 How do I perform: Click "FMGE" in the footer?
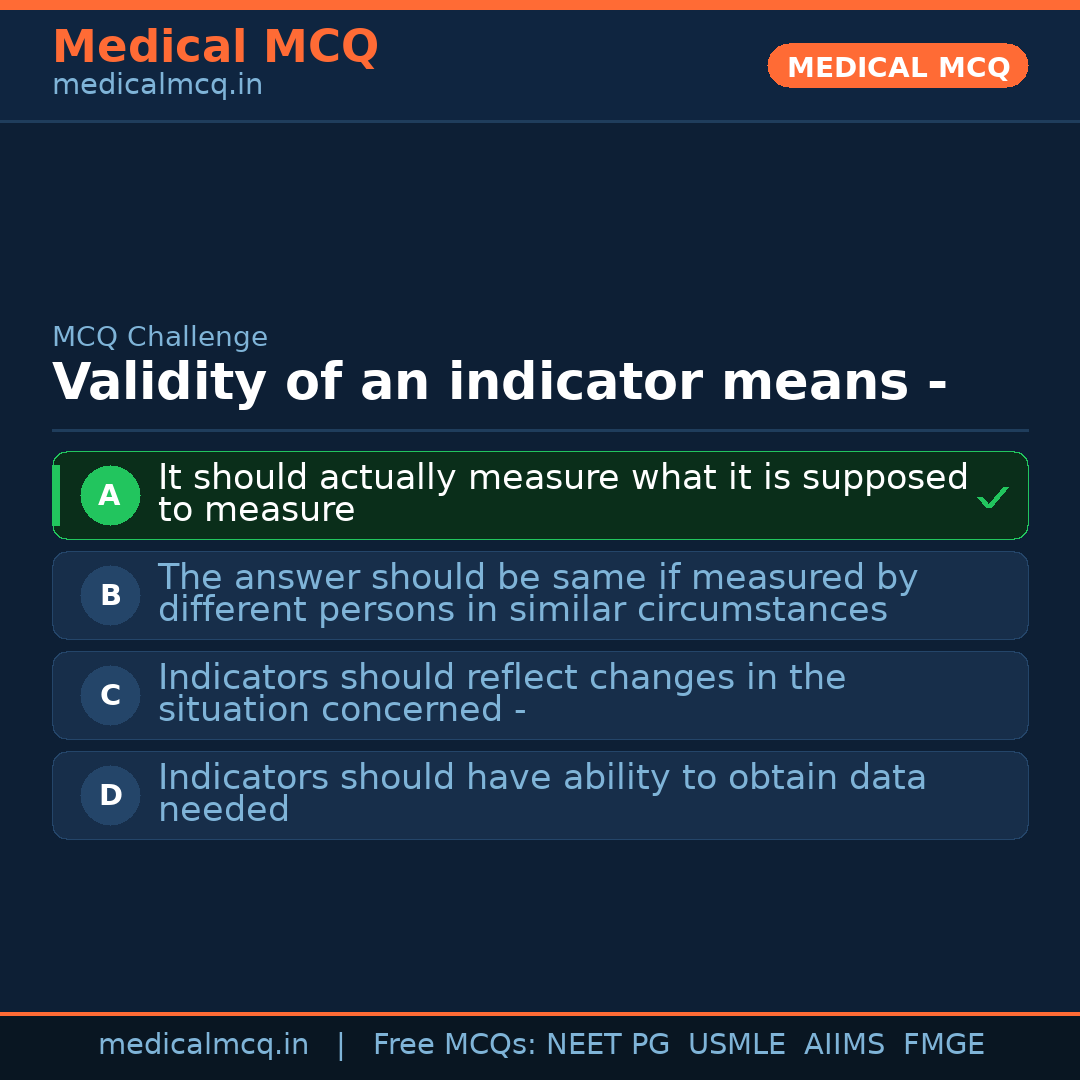coord(943,1045)
